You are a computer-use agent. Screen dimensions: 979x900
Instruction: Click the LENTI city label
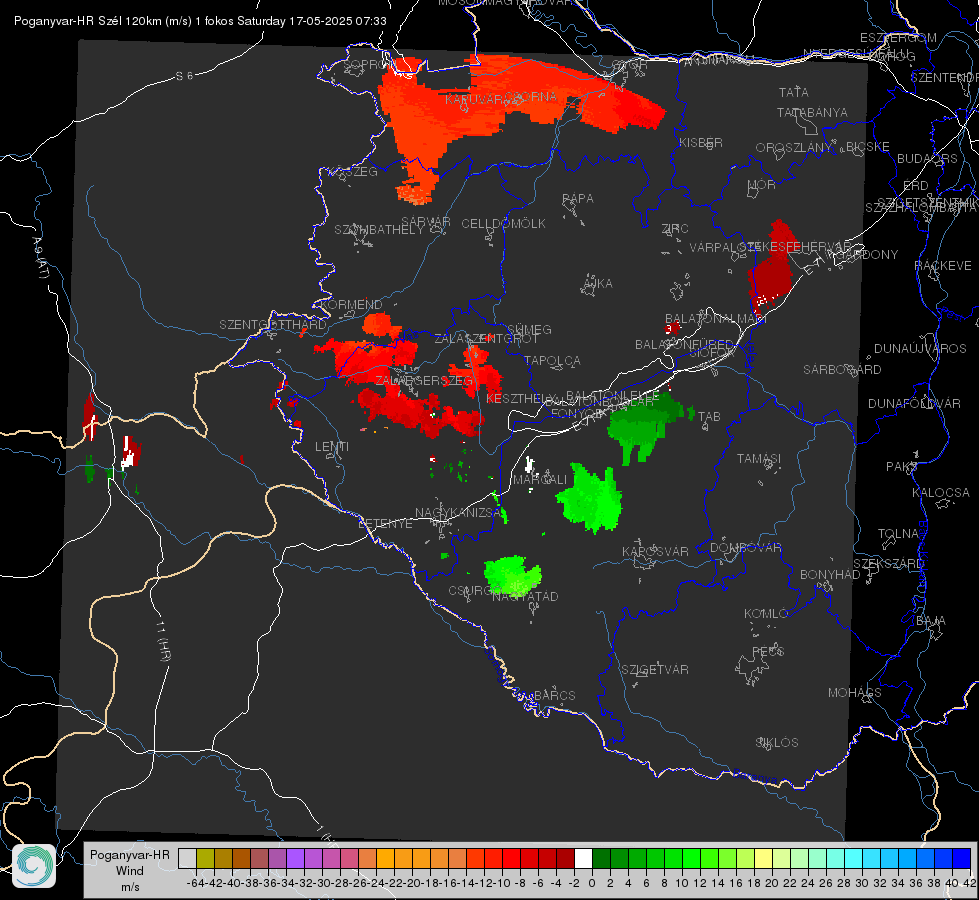[332, 447]
